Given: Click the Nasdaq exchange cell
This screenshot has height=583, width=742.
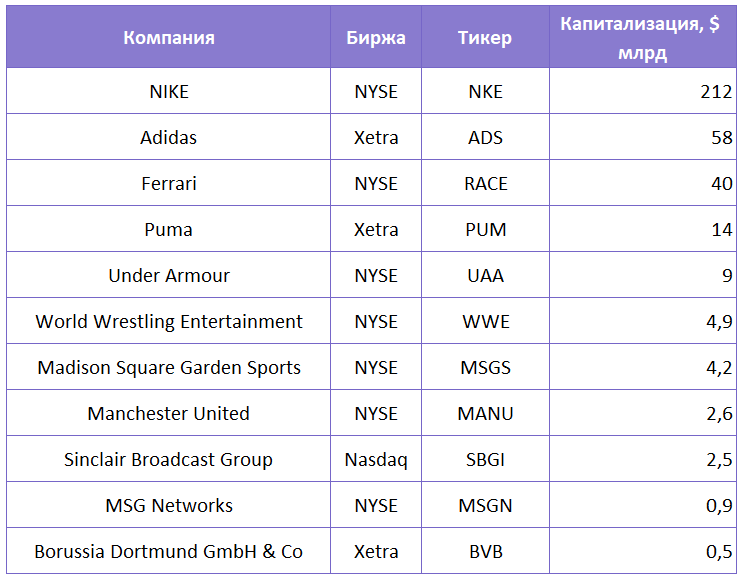Looking at the screenshot, I should pyautogui.click(x=376, y=459).
